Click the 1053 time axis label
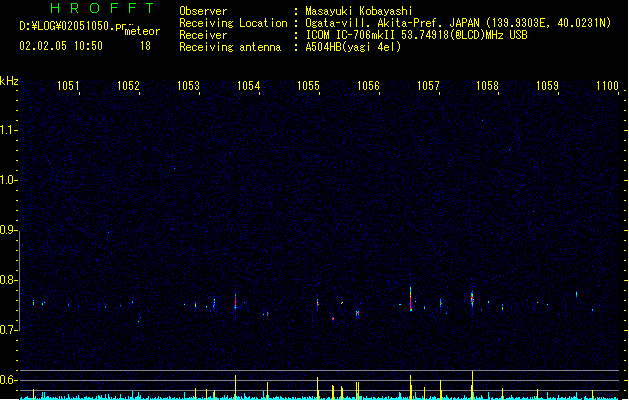Screen dimensions: 629x400 tap(188, 86)
